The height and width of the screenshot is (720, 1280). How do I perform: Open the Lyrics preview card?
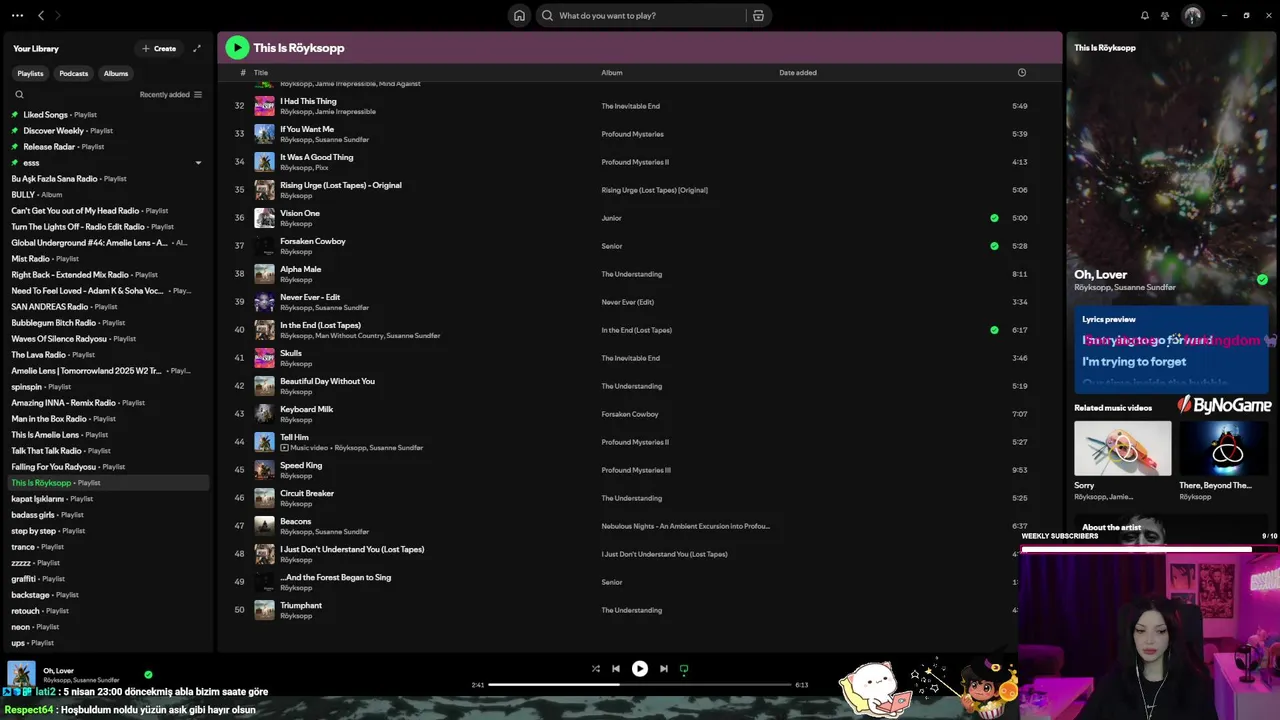click(x=1171, y=350)
